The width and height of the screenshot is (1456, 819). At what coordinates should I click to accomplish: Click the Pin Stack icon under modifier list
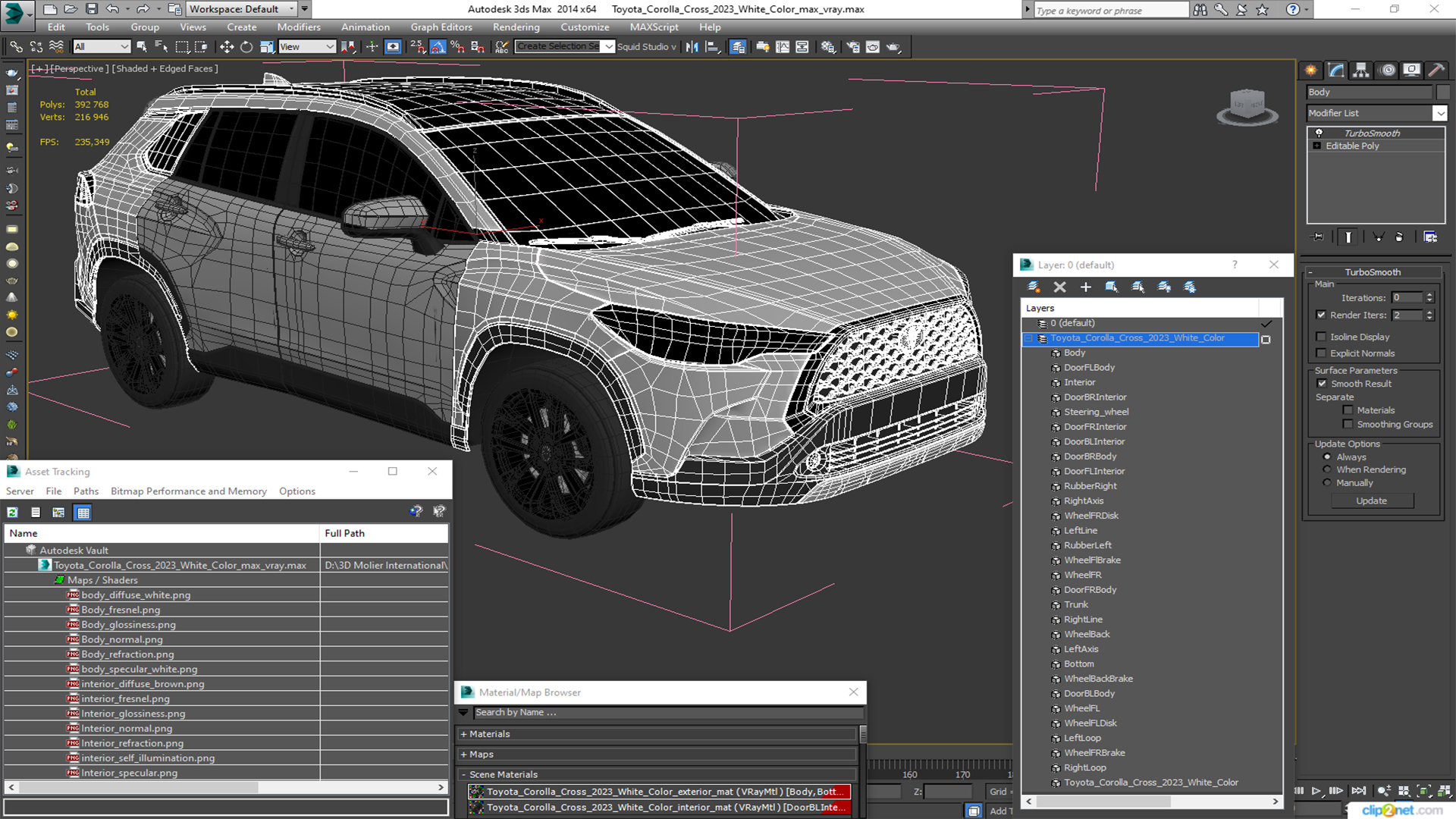pyautogui.click(x=1319, y=237)
